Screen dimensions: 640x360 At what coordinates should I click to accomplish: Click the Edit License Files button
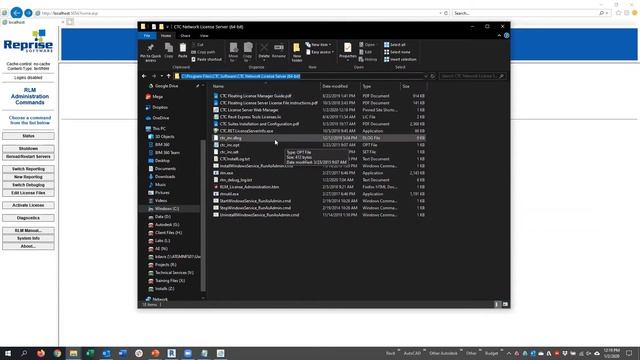click(28, 193)
